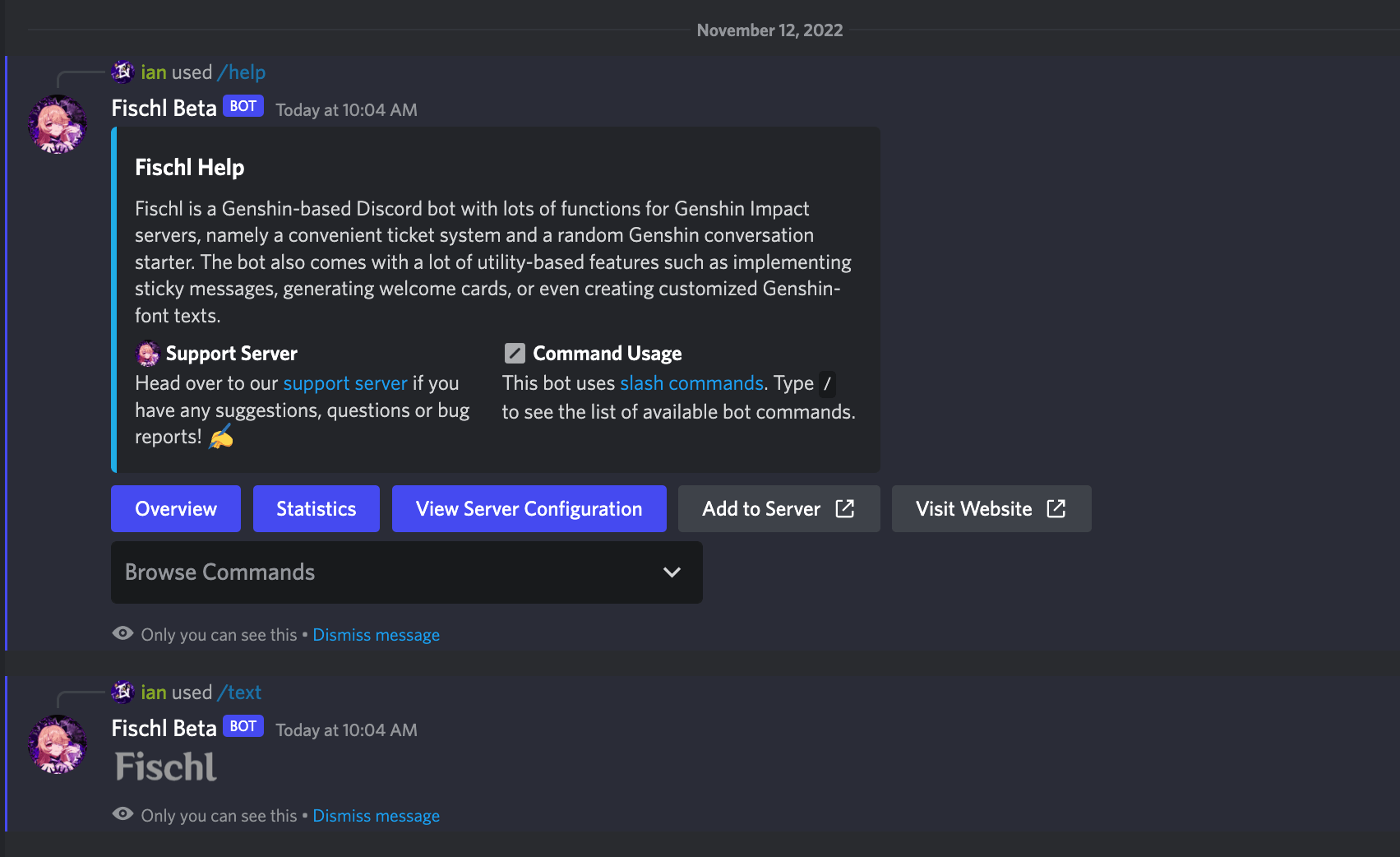Open the slash commands link

tap(691, 383)
